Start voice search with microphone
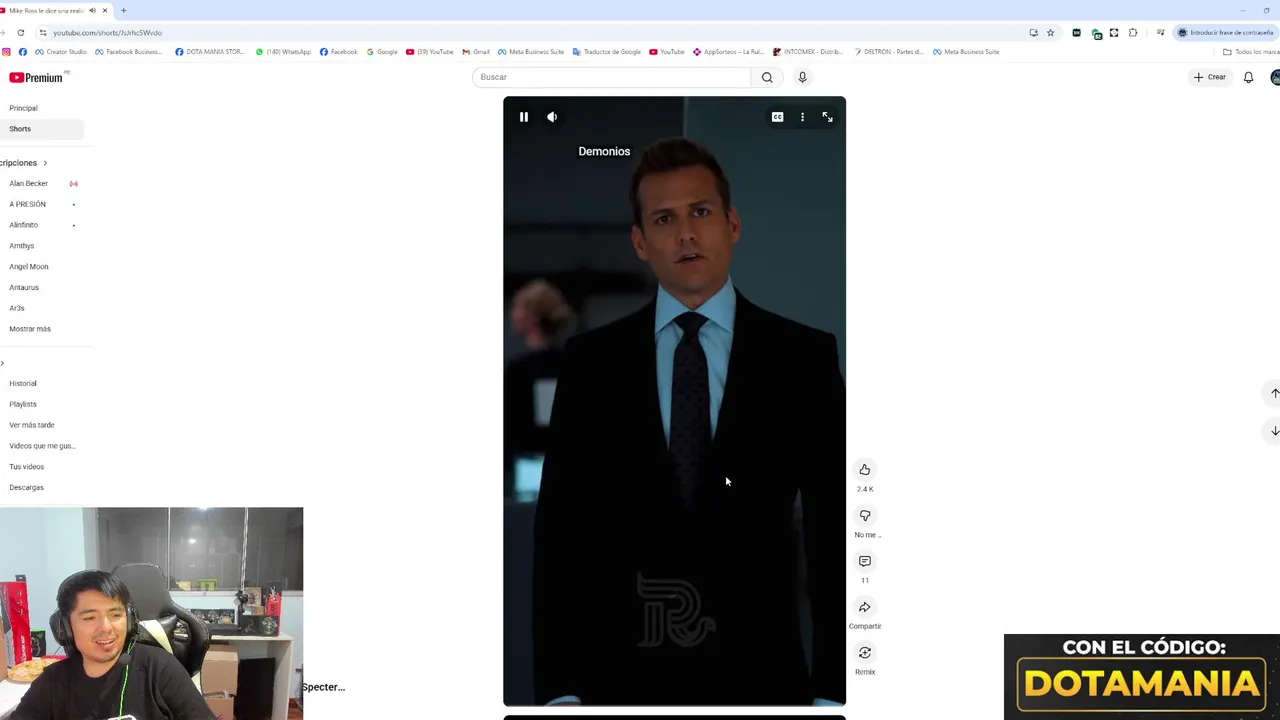This screenshot has width=1280, height=720. coord(802,77)
